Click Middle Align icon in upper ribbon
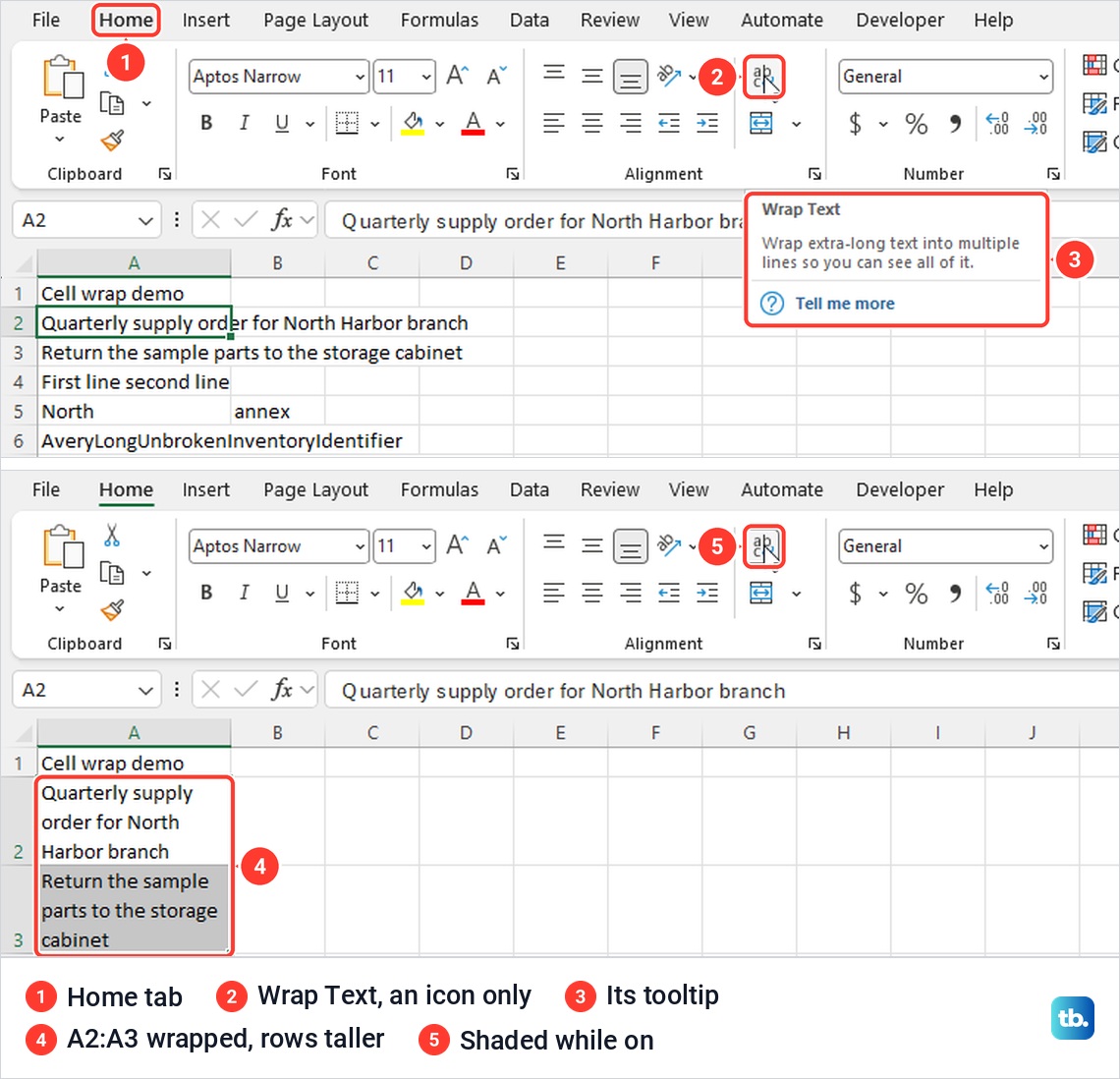The height and width of the screenshot is (1079, 1120). (x=591, y=75)
